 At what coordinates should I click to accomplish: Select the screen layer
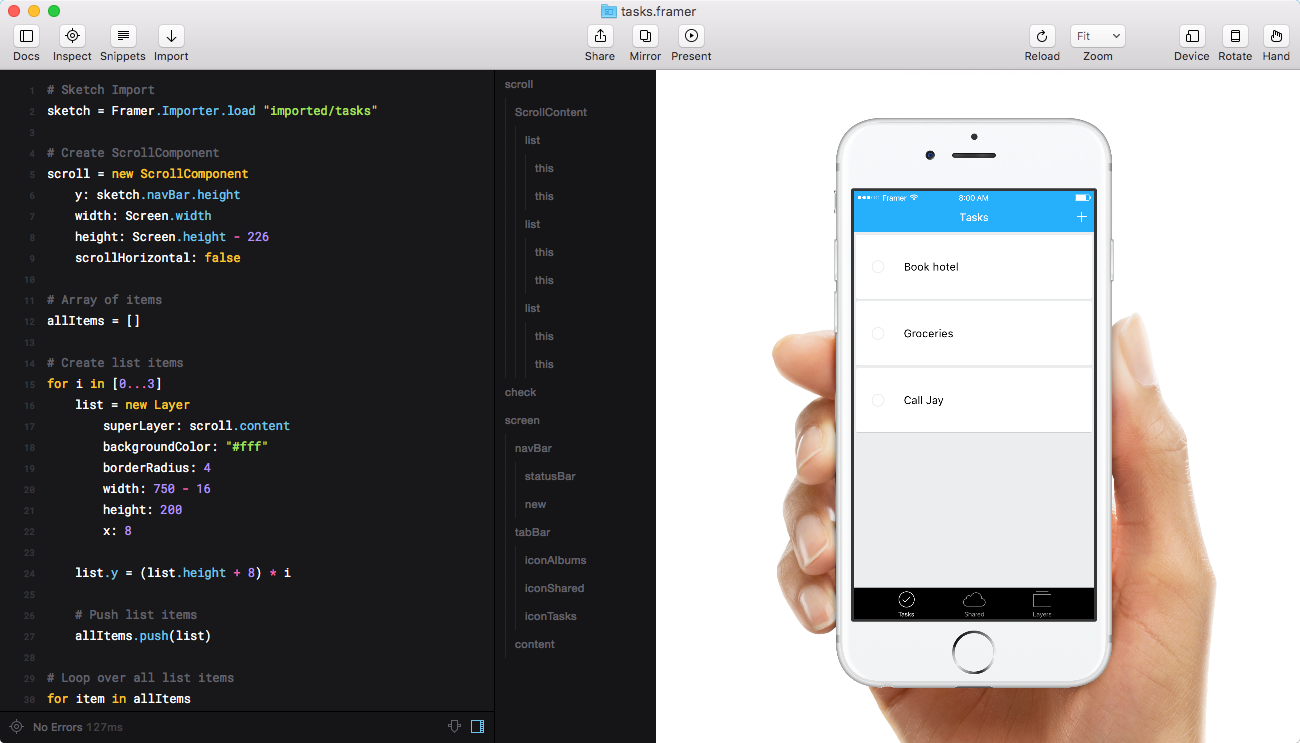click(x=522, y=420)
